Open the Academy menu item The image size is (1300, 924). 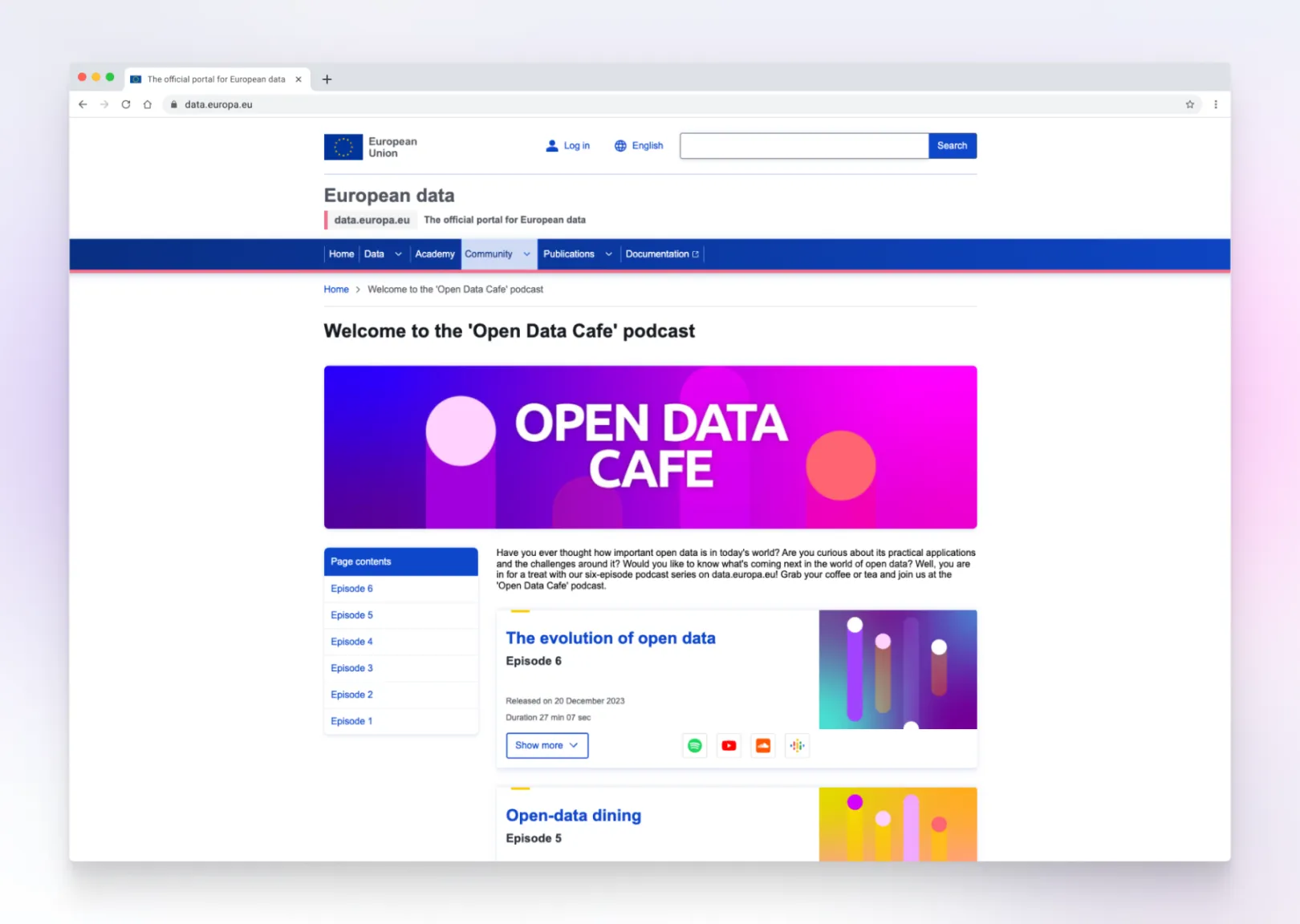(435, 254)
